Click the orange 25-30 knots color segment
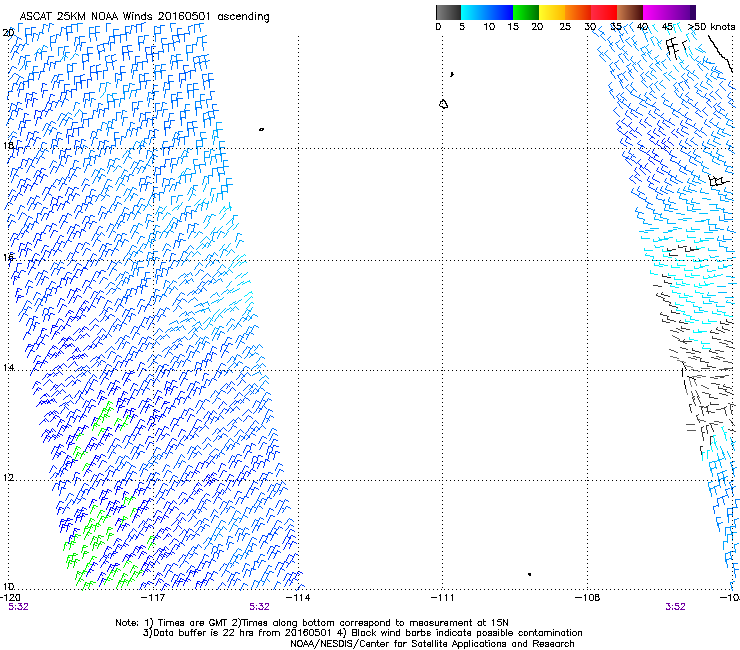This screenshot has height=650, width=740. [x=578, y=12]
